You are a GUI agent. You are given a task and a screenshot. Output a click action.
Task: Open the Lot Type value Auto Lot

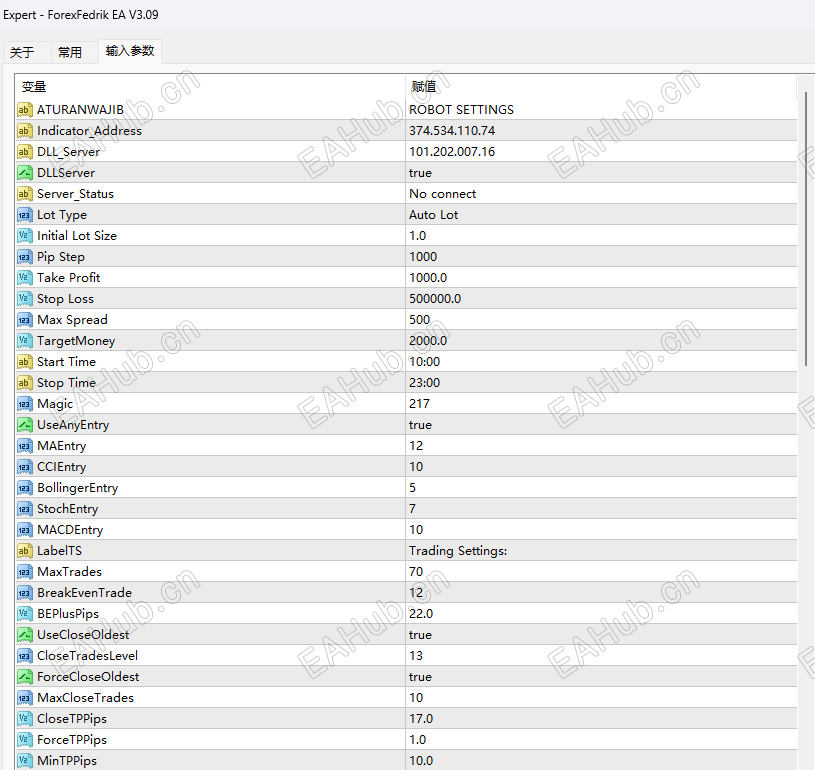pos(601,215)
